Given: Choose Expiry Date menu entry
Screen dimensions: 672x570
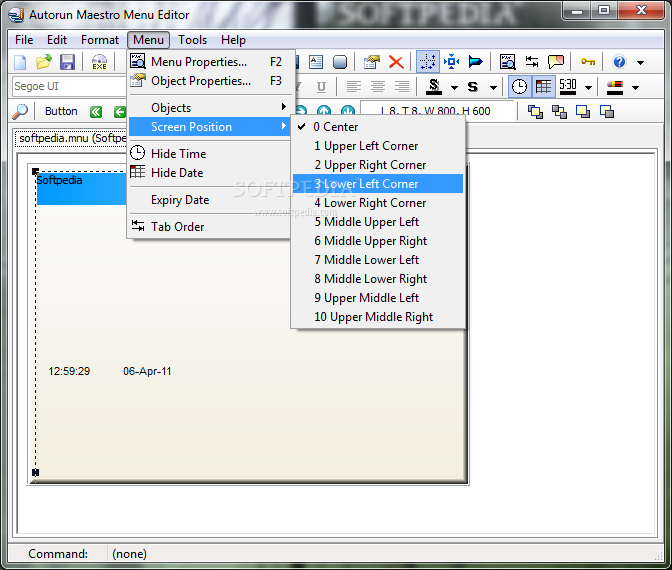Looking at the screenshot, I should coord(210,200).
